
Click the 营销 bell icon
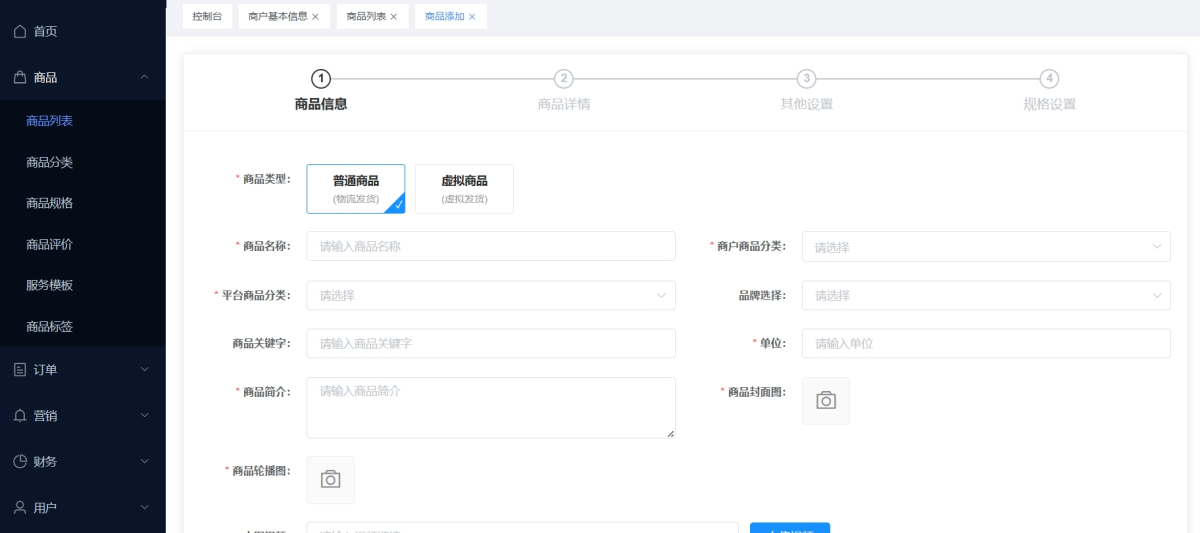pos(20,415)
